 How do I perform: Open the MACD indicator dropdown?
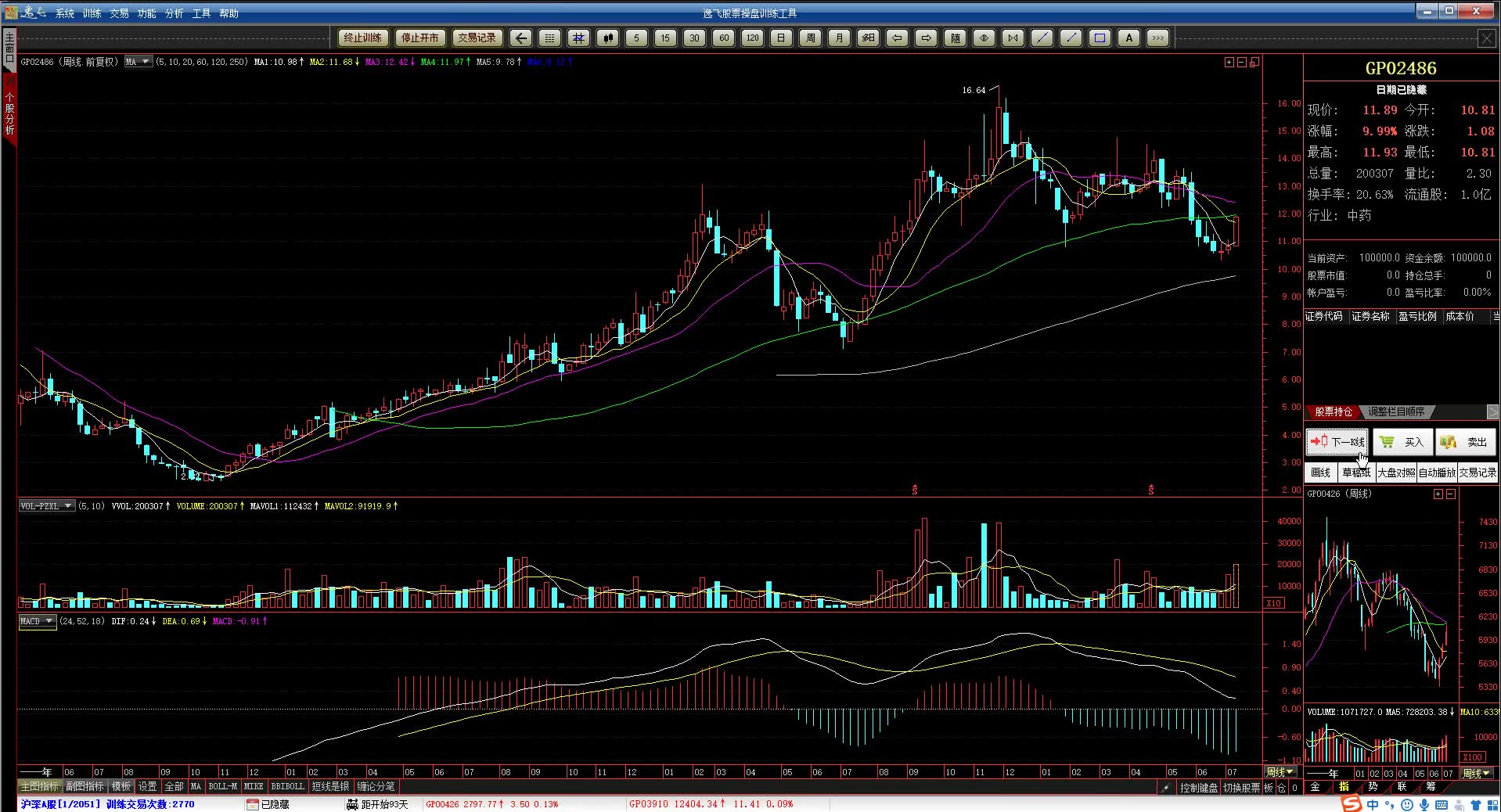(x=38, y=621)
